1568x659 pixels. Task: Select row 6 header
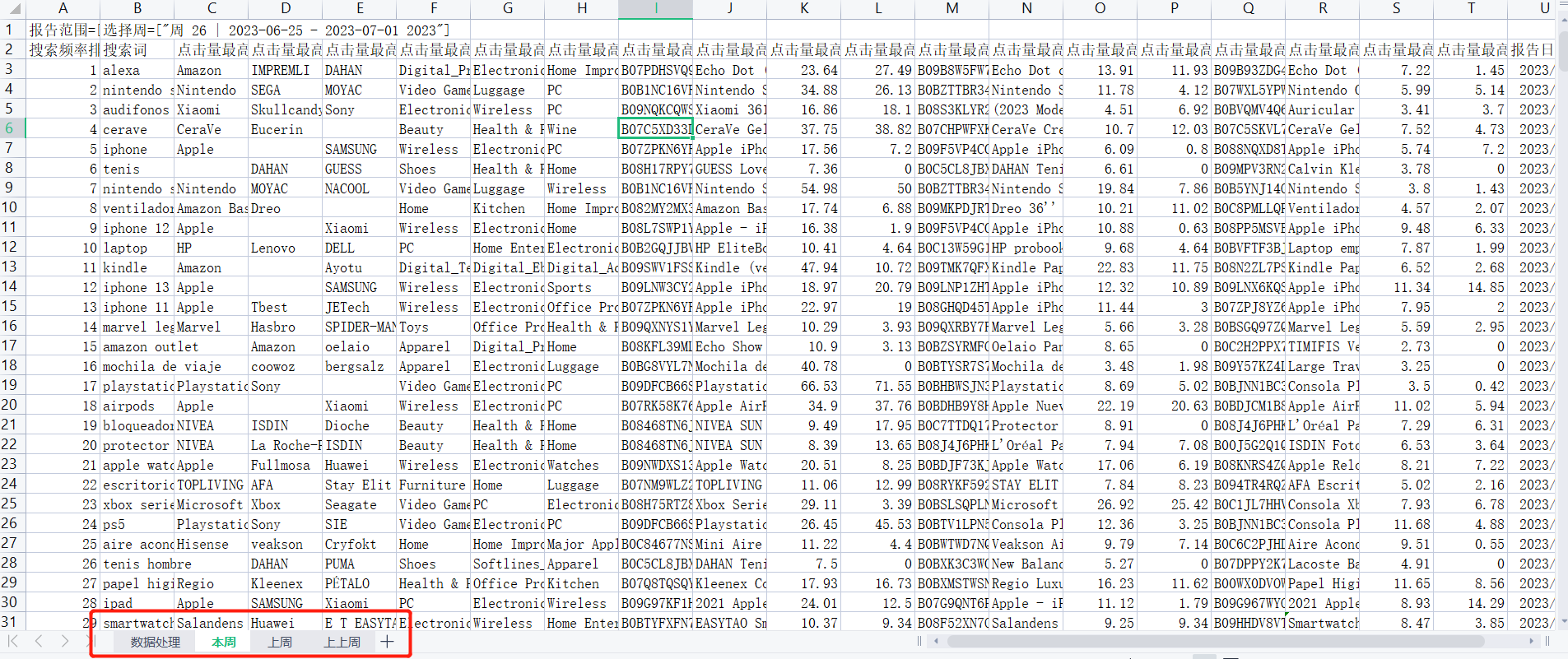point(12,128)
